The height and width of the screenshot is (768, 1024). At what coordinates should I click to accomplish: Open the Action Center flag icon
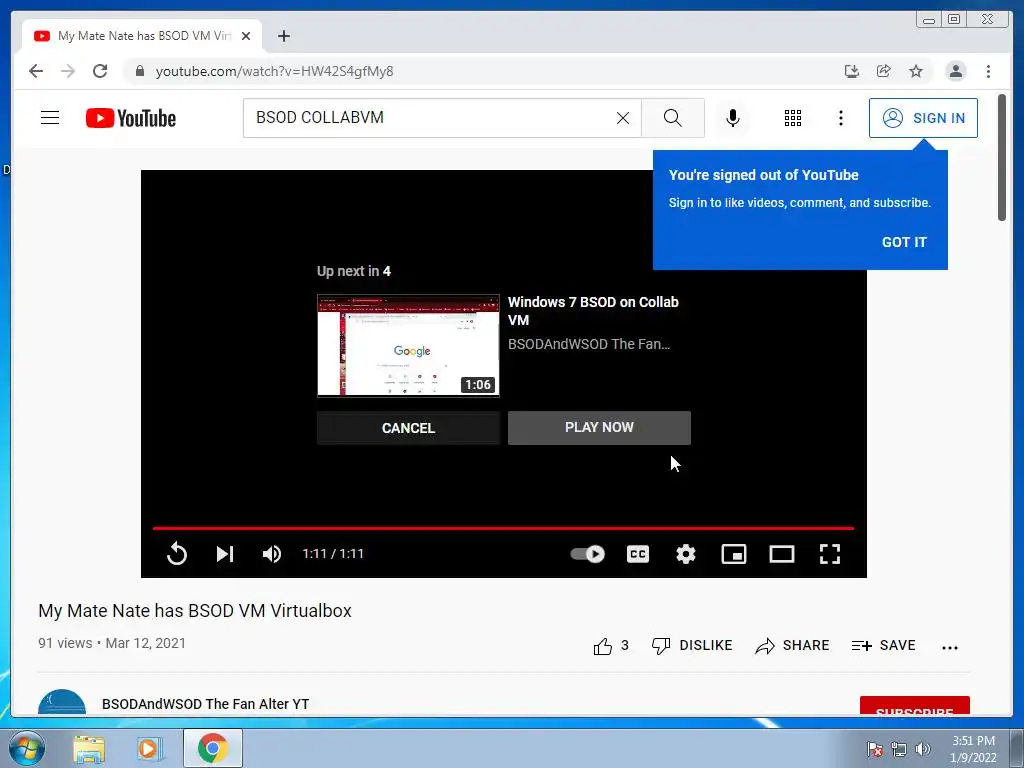click(x=874, y=749)
